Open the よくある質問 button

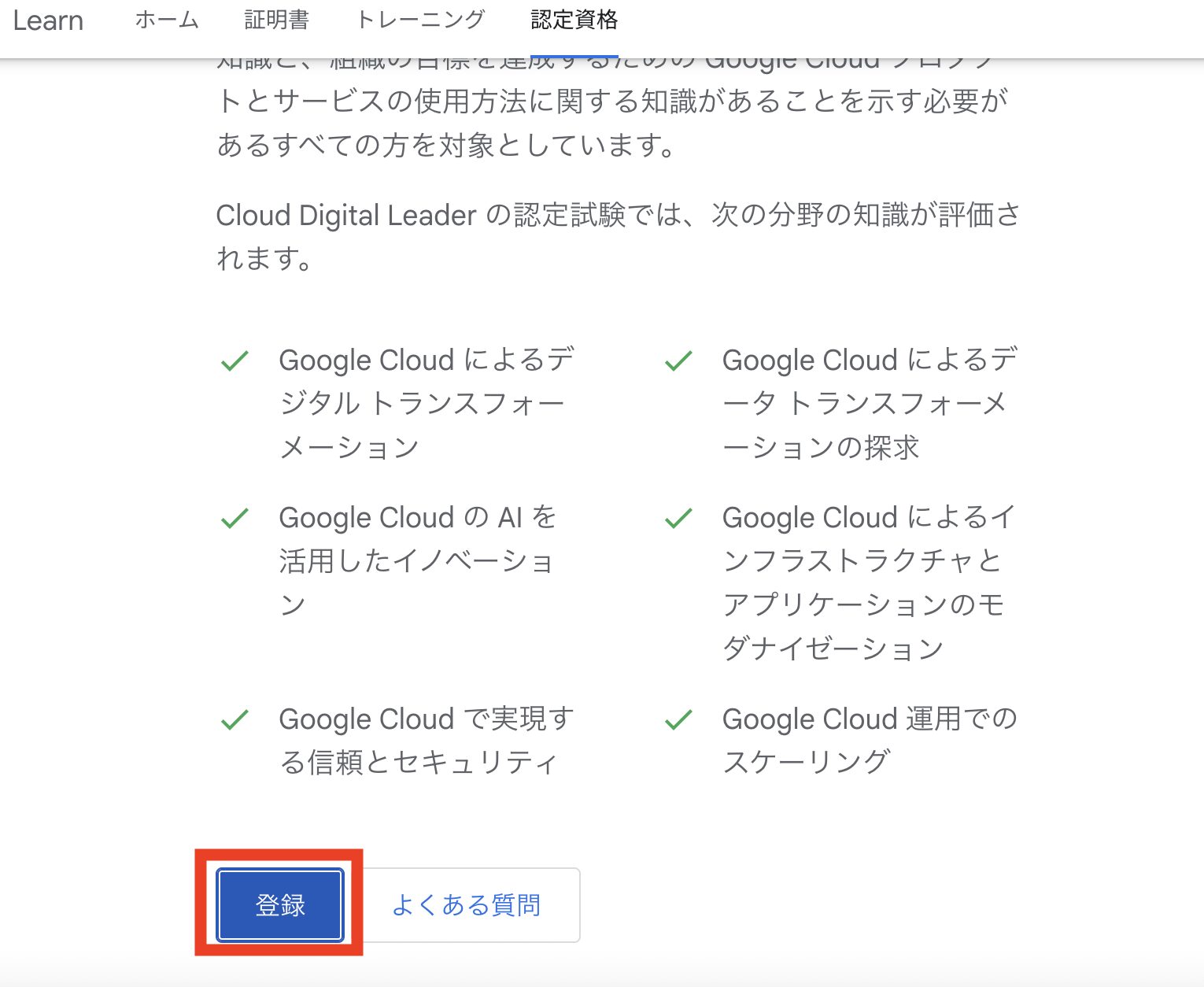tap(467, 905)
